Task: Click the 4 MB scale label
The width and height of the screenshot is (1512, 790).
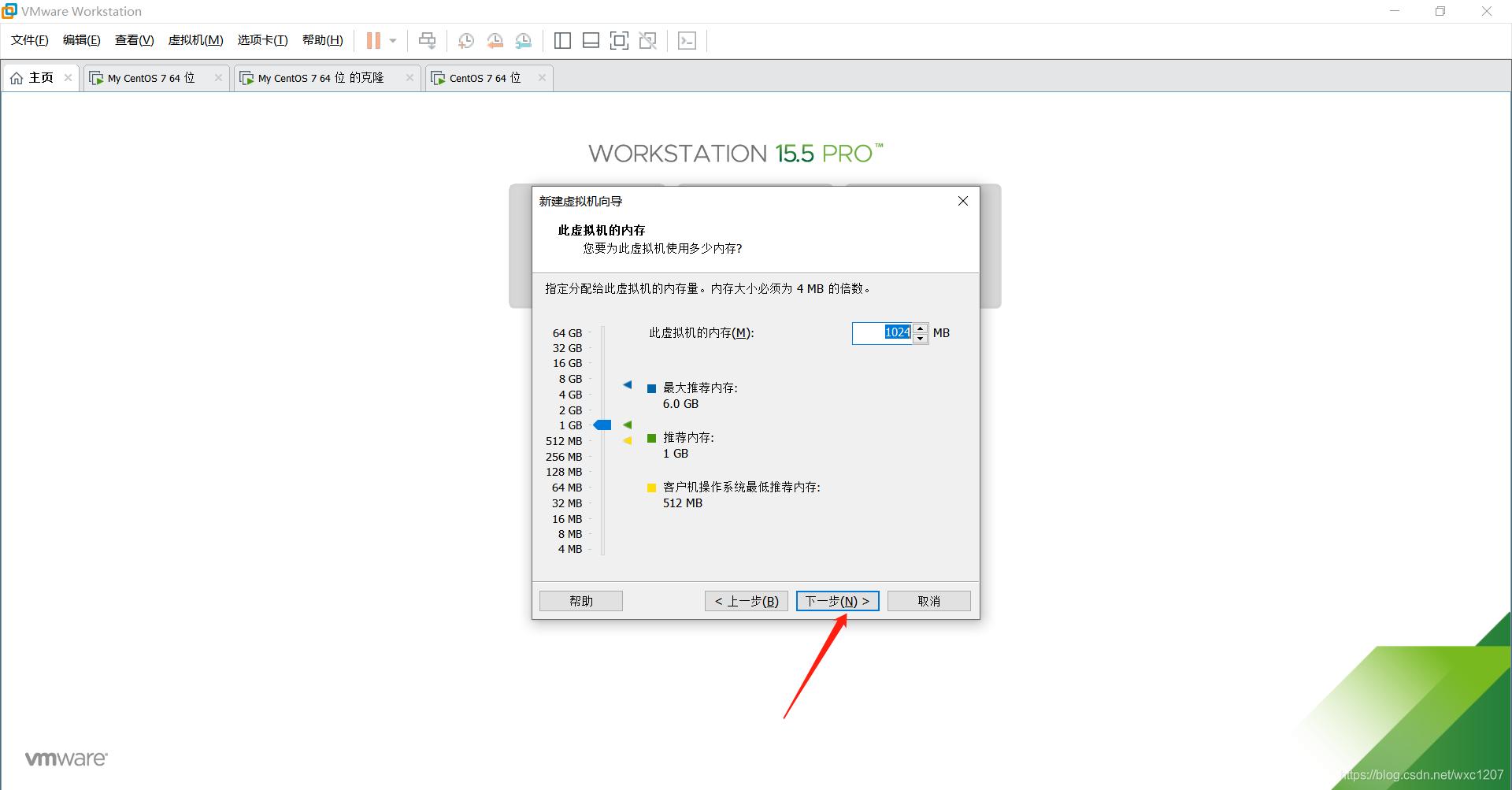Action: 570,549
